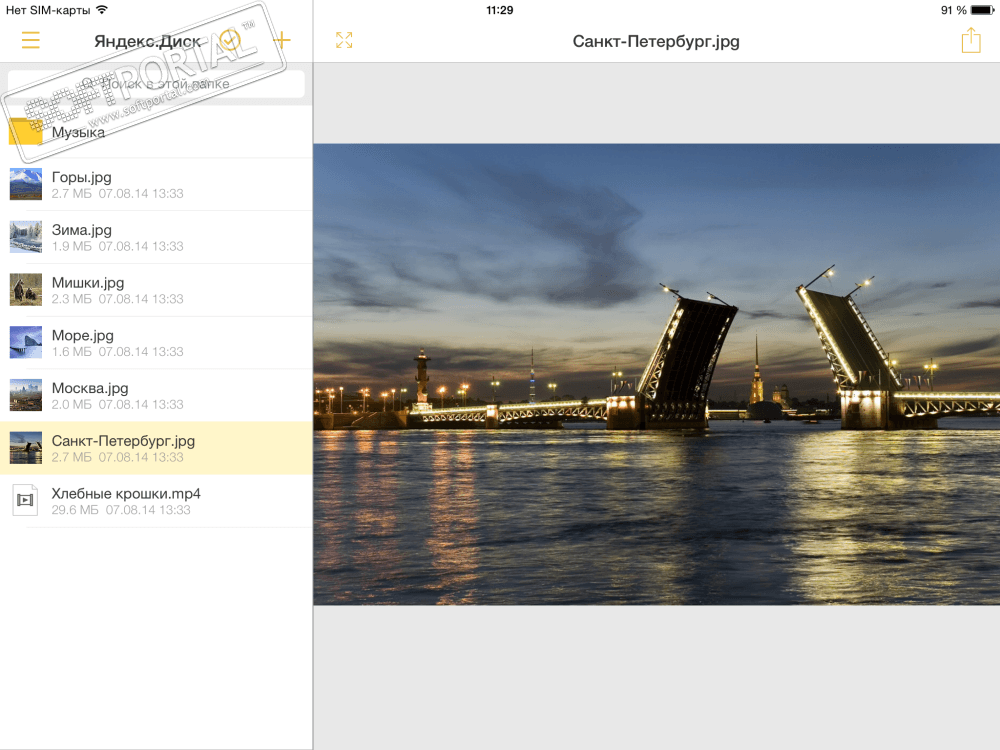Tap the plus icon to add files
1000x750 pixels.
[281, 40]
